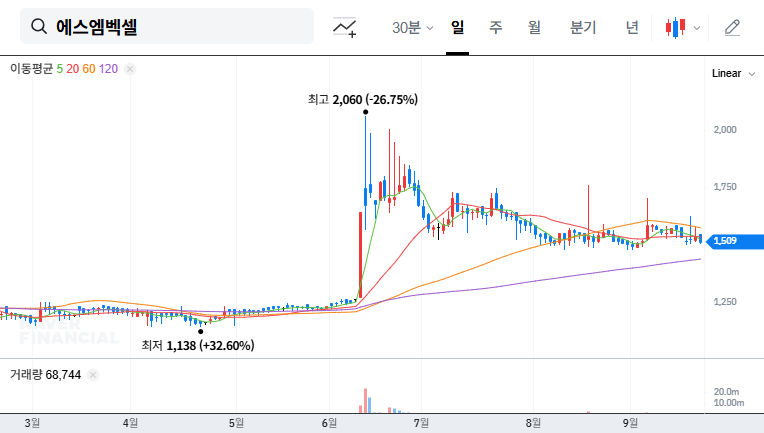Click the 7월 date axis label

(421, 423)
